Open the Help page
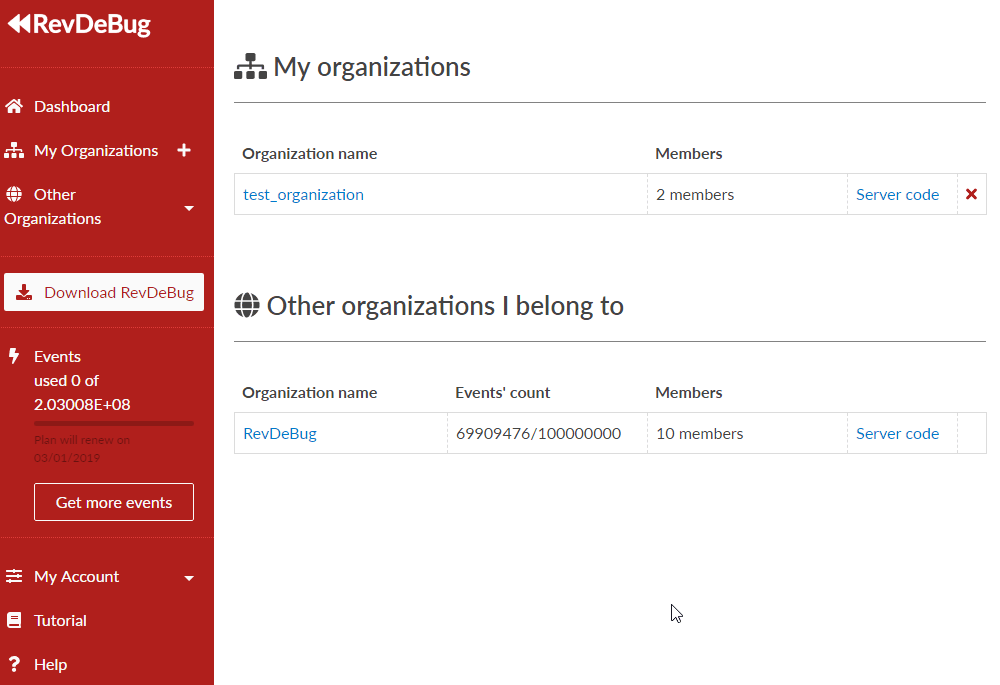Image resolution: width=1000 pixels, height=685 pixels. (x=50, y=665)
